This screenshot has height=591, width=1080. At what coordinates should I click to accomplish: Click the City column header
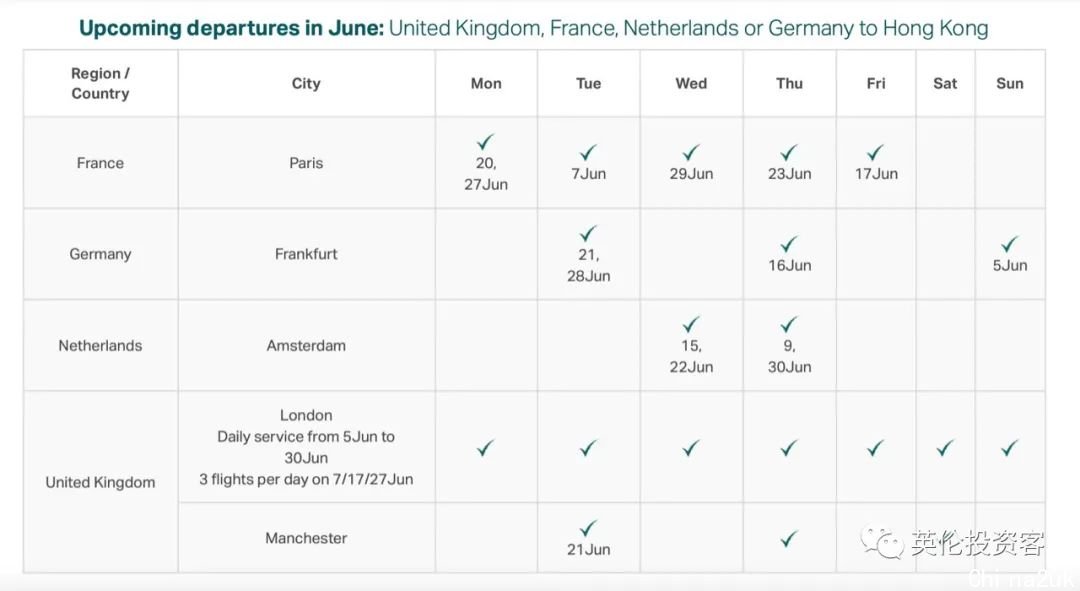(x=306, y=83)
